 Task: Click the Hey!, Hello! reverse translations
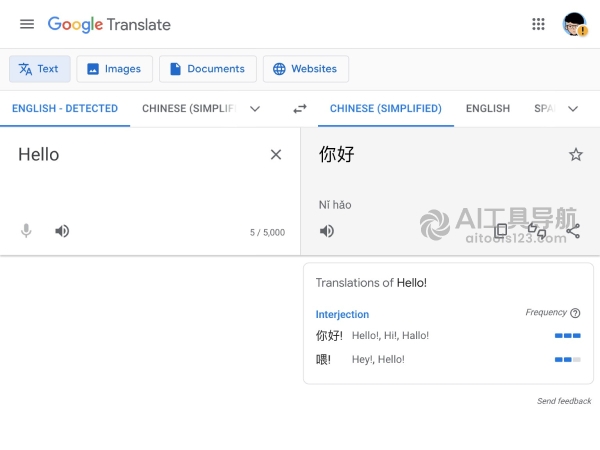point(378,359)
